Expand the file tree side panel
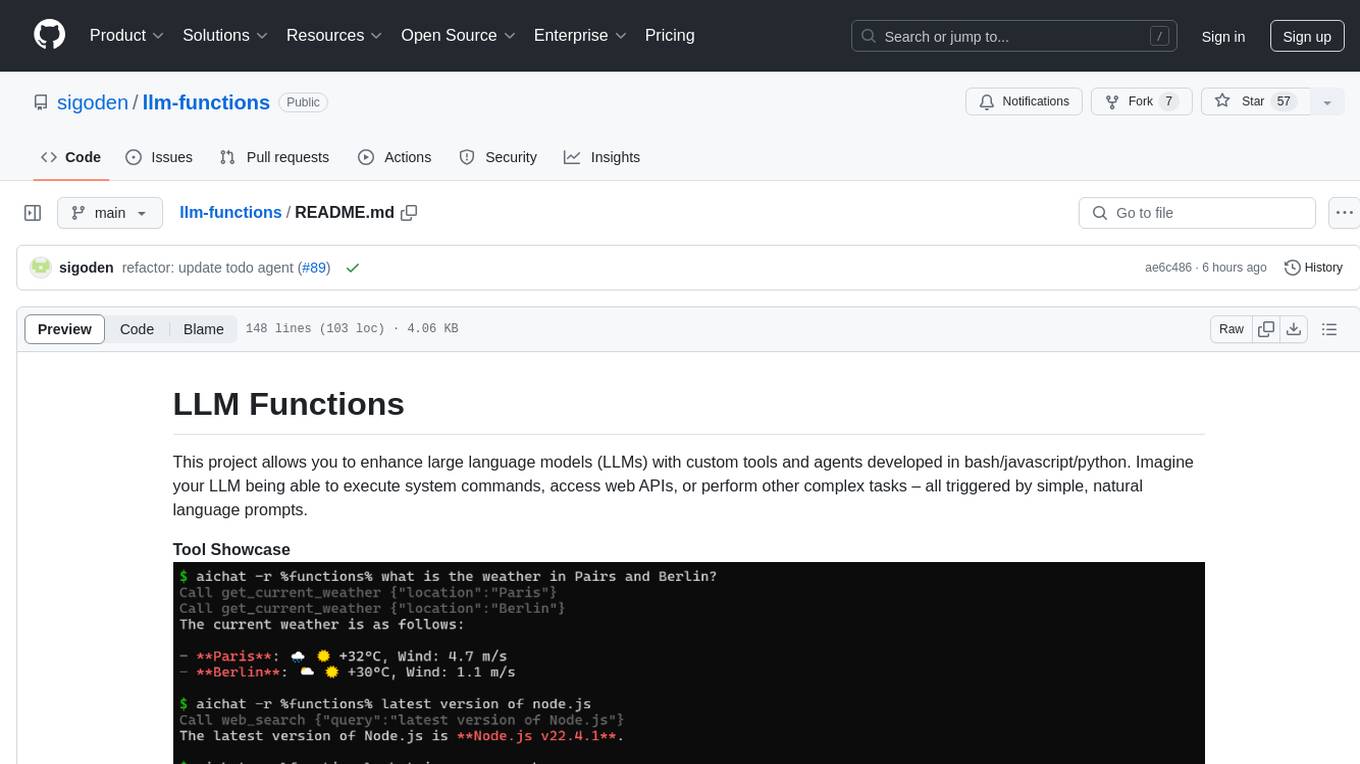 click(x=33, y=213)
